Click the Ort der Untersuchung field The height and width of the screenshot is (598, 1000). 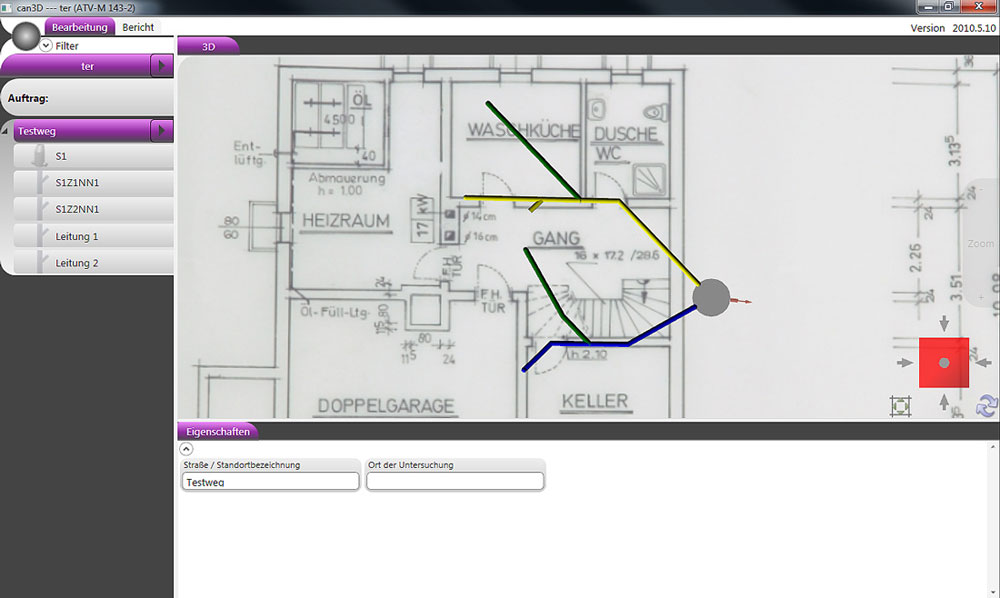(x=455, y=482)
